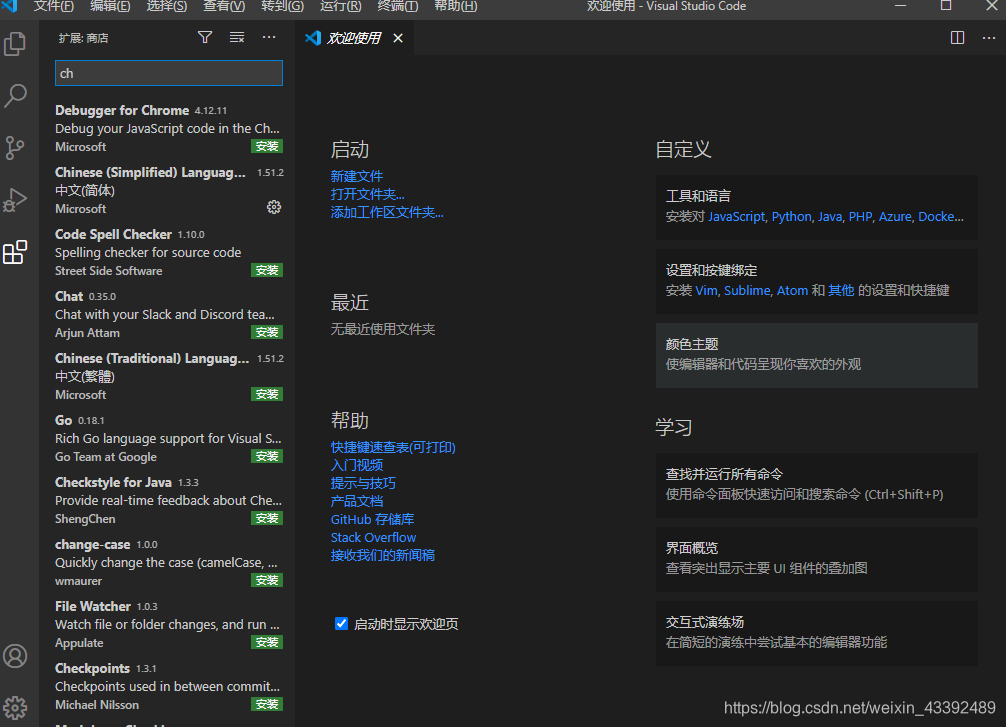Open the Manage gear in activity bar
Viewport: 1006px width, 727px height.
(x=15, y=708)
